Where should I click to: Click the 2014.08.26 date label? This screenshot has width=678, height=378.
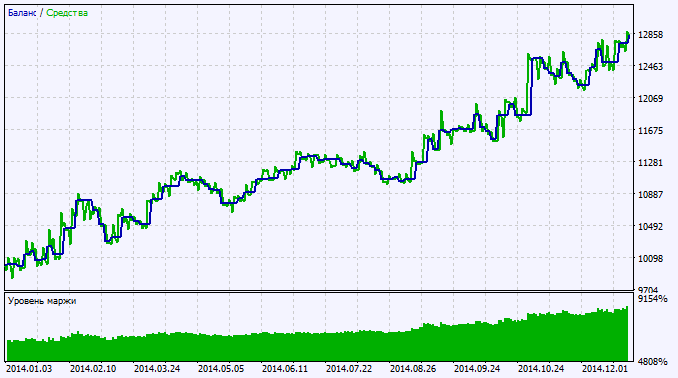click(413, 369)
